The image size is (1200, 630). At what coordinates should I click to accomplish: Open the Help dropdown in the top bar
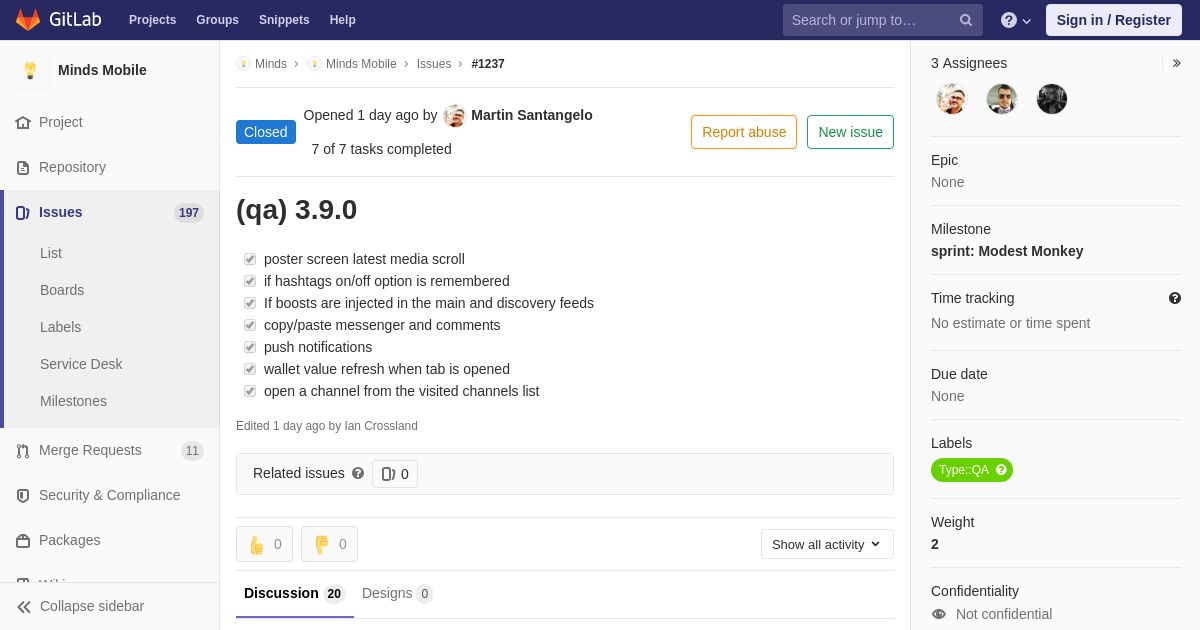(1015, 20)
